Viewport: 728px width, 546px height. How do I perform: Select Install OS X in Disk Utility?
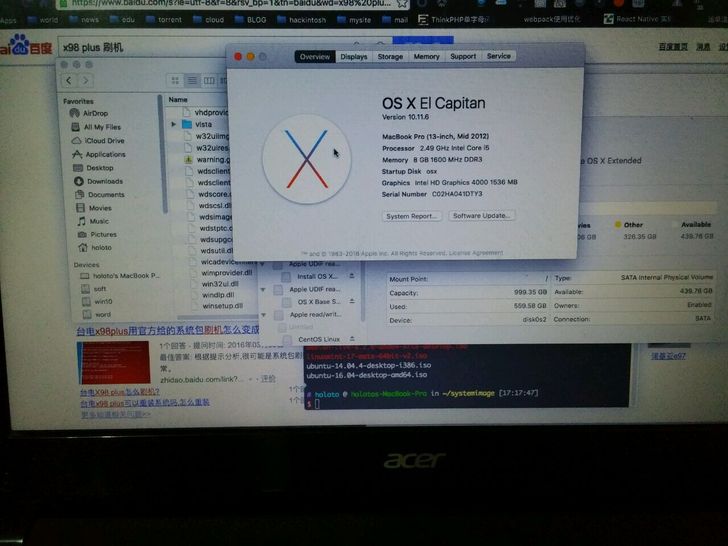coord(317,276)
